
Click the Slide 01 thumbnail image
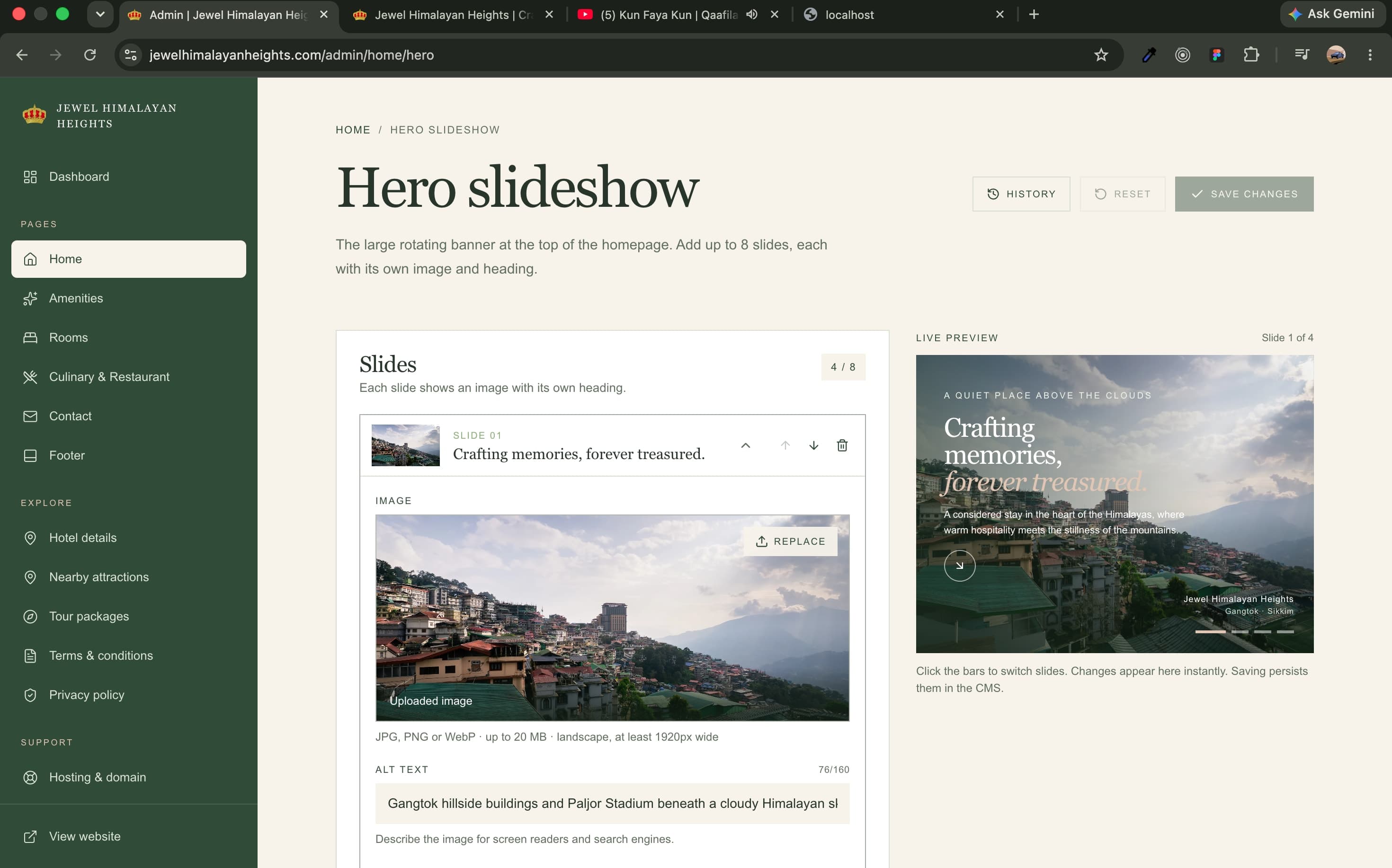(405, 445)
